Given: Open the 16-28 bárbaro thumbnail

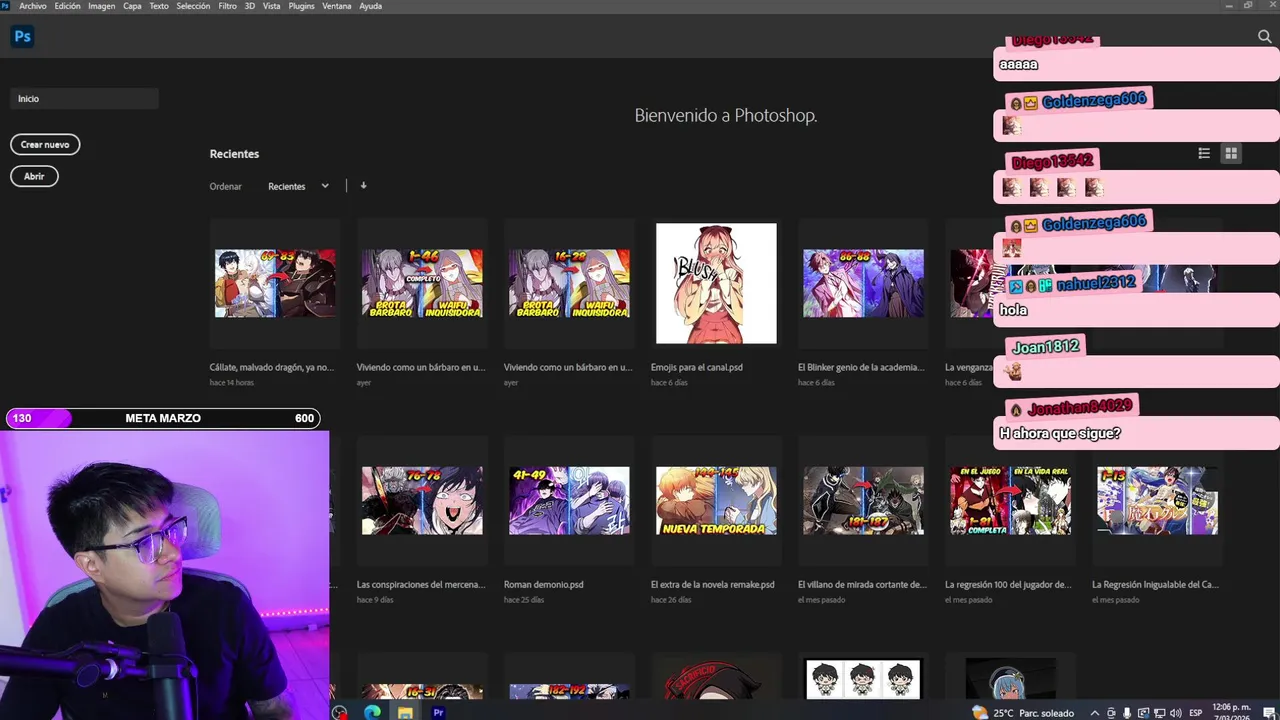Looking at the screenshot, I should pos(569,284).
